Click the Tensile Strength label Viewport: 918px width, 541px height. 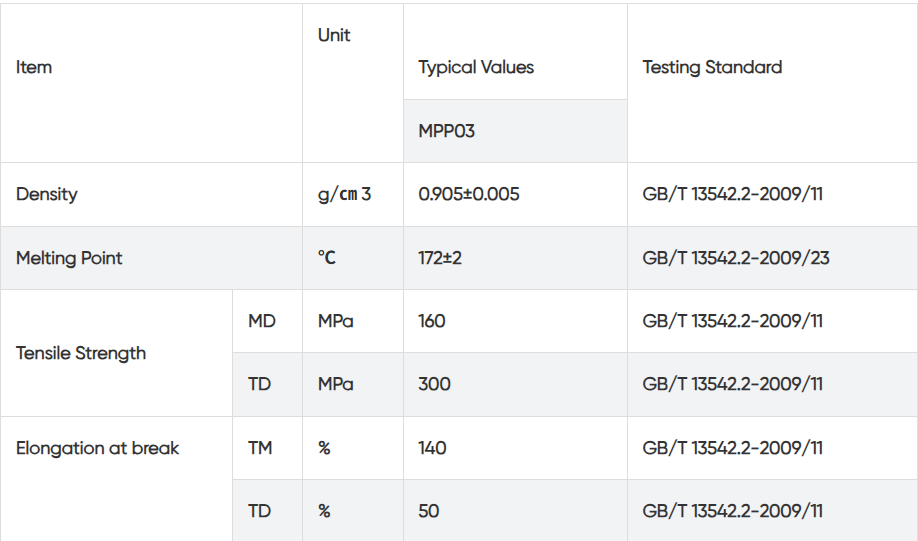(x=81, y=353)
